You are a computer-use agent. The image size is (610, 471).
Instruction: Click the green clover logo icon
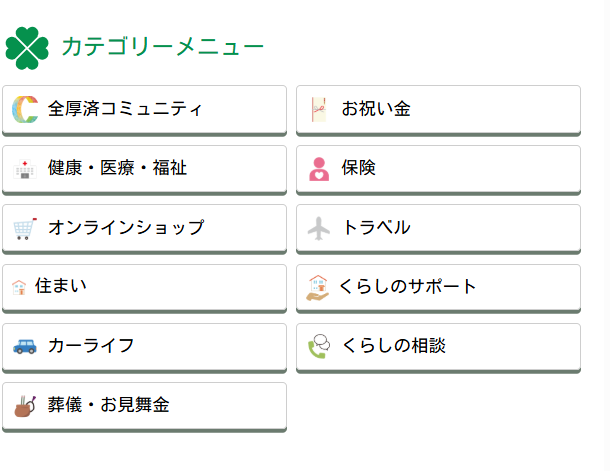pyautogui.click(x=27, y=47)
